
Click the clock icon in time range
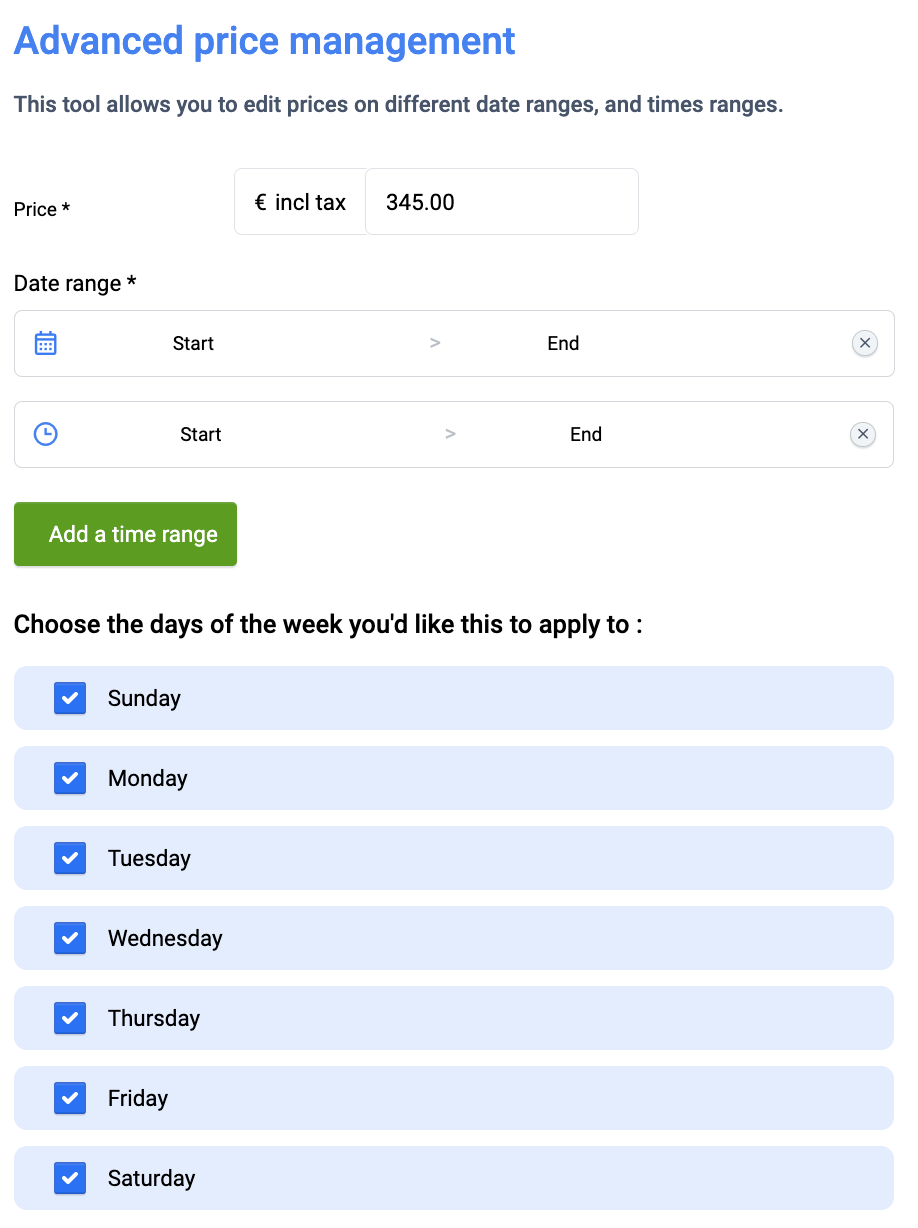tap(46, 434)
